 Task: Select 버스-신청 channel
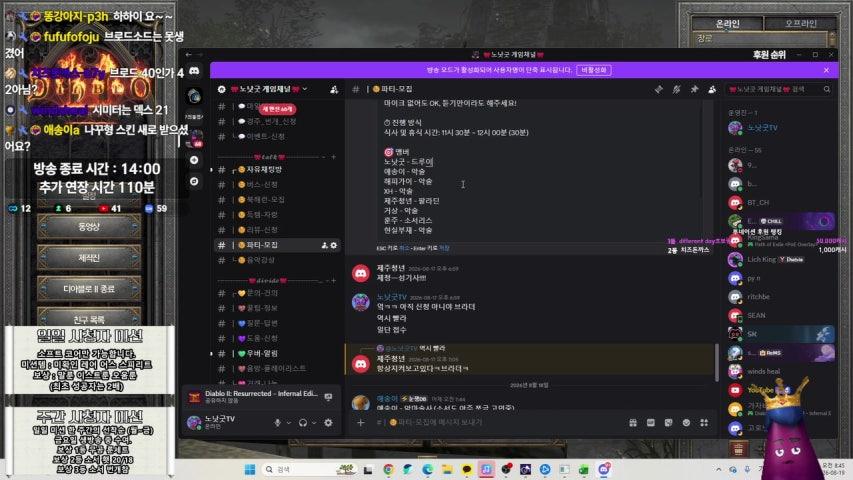pos(278,185)
